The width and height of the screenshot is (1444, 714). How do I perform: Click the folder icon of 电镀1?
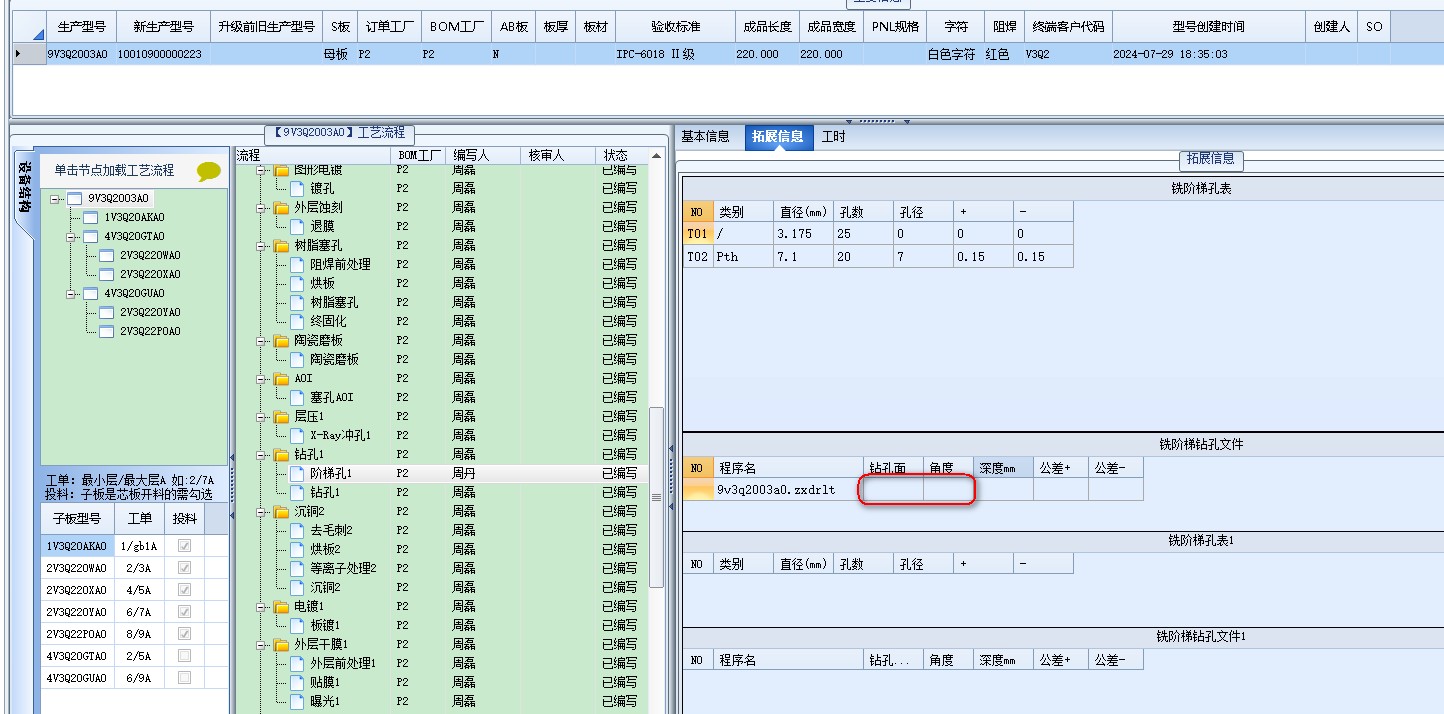281,607
